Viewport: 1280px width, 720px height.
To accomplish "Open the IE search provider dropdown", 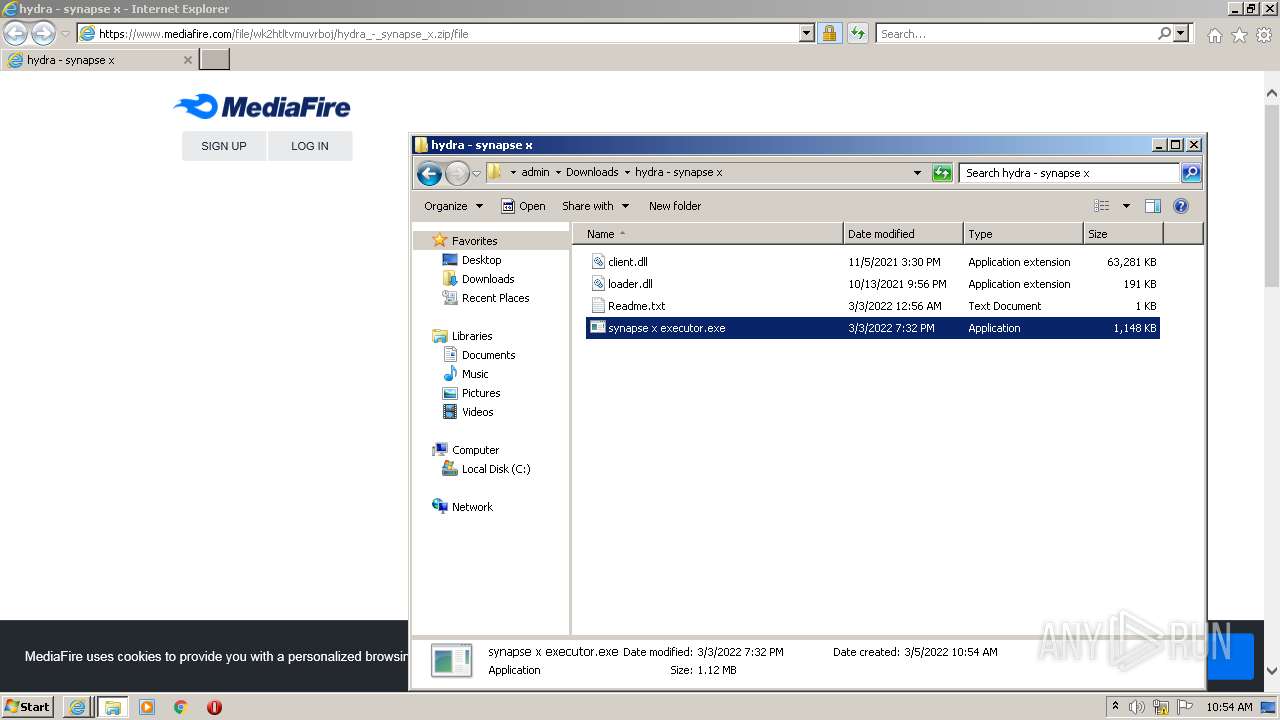I will point(1182,33).
